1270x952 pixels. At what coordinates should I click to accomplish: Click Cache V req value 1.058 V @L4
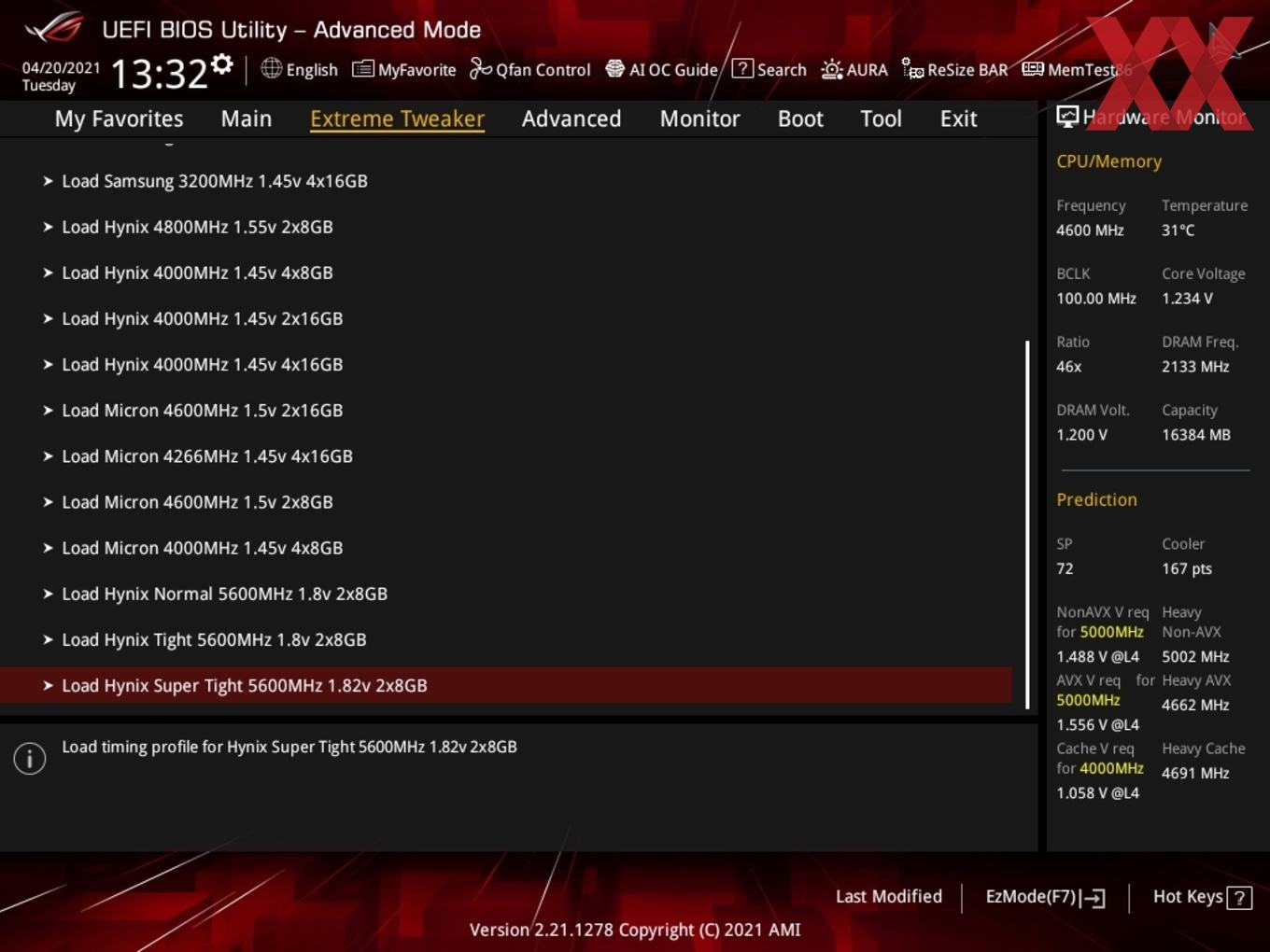[x=1097, y=792]
